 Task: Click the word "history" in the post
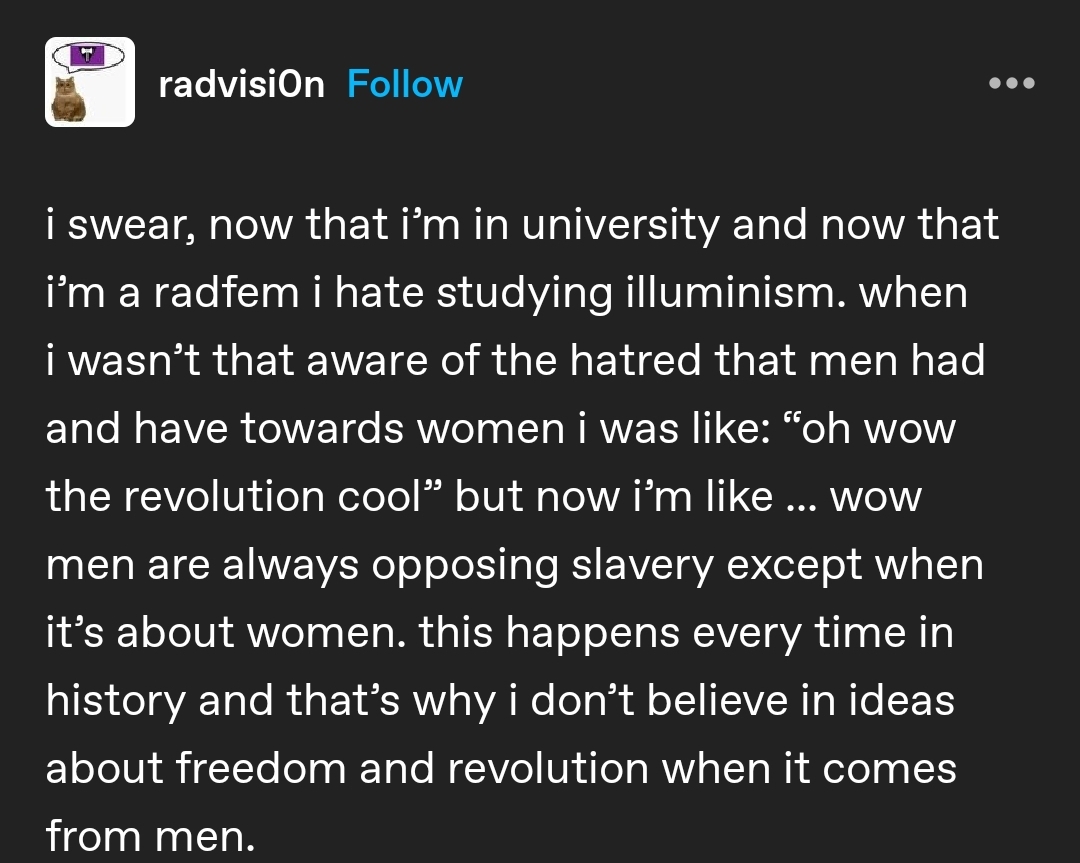(x=115, y=700)
